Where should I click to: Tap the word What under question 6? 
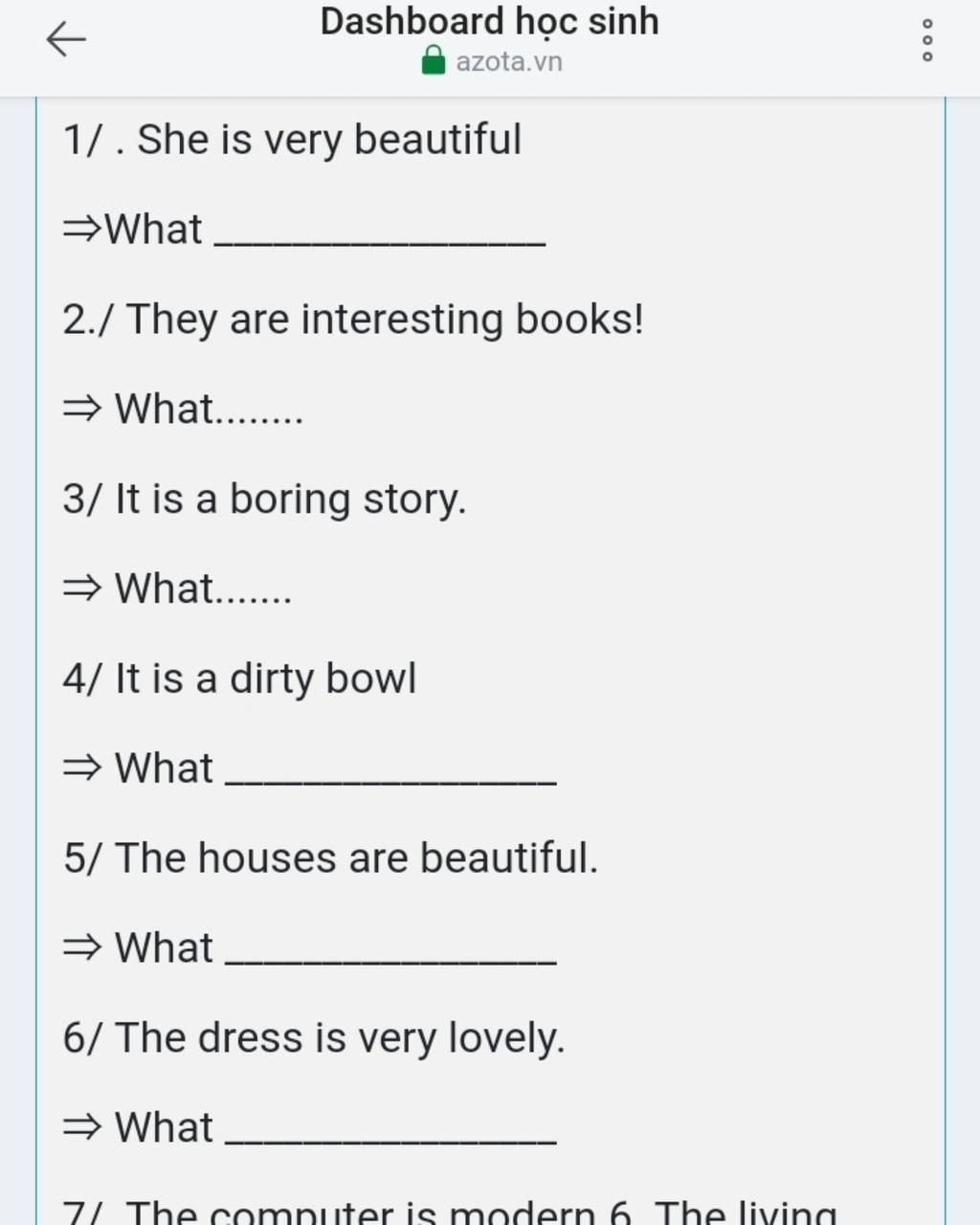pos(164,1127)
